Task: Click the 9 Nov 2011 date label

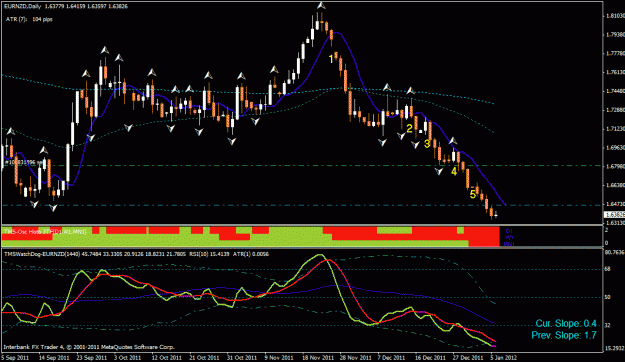Action: pos(278,358)
